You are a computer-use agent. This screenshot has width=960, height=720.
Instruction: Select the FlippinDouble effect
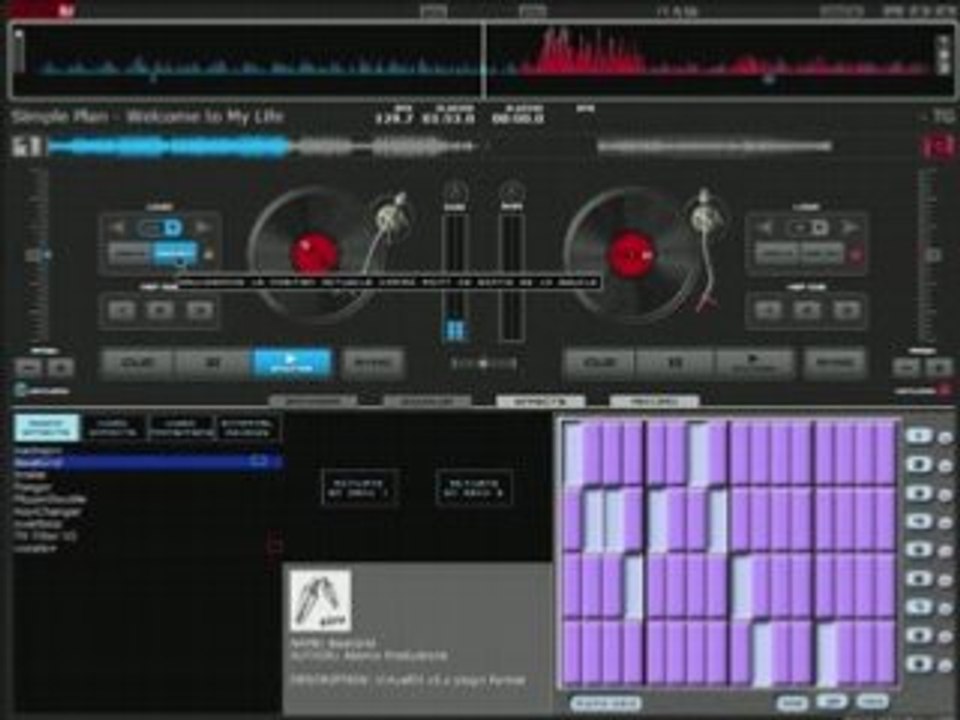(50, 499)
